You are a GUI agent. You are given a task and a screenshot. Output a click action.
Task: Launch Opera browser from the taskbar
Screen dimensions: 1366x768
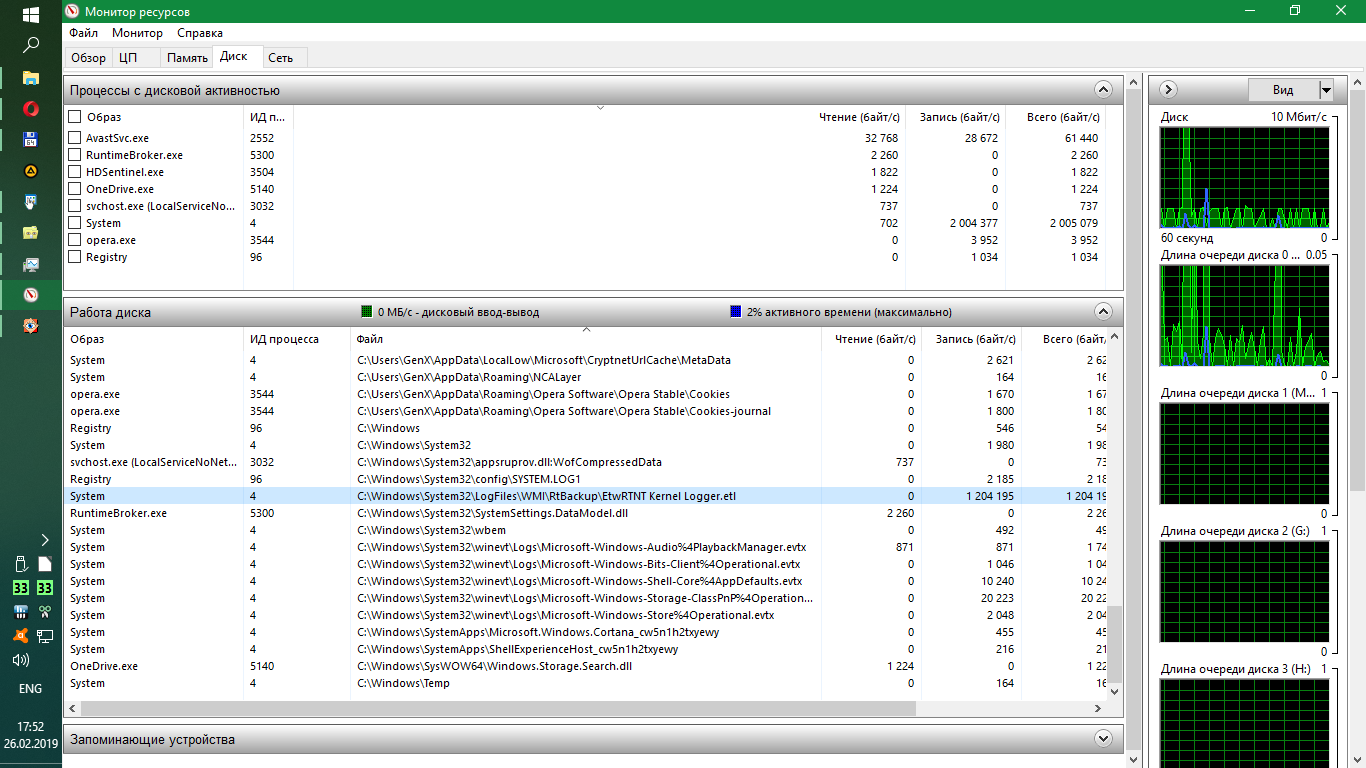click(x=31, y=108)
